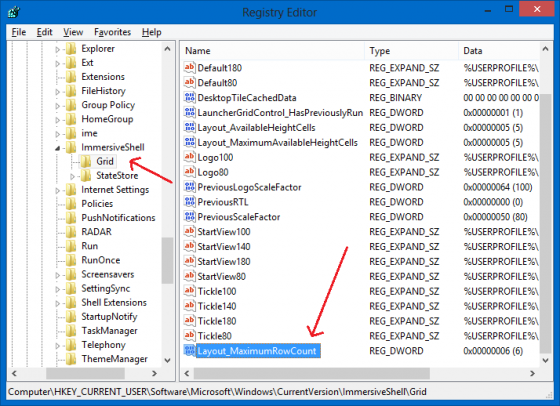Viewport: 560px width, 406px height.
Task: Click the tree pane horizontal scrollbar thumb
Action: (85, 373)
